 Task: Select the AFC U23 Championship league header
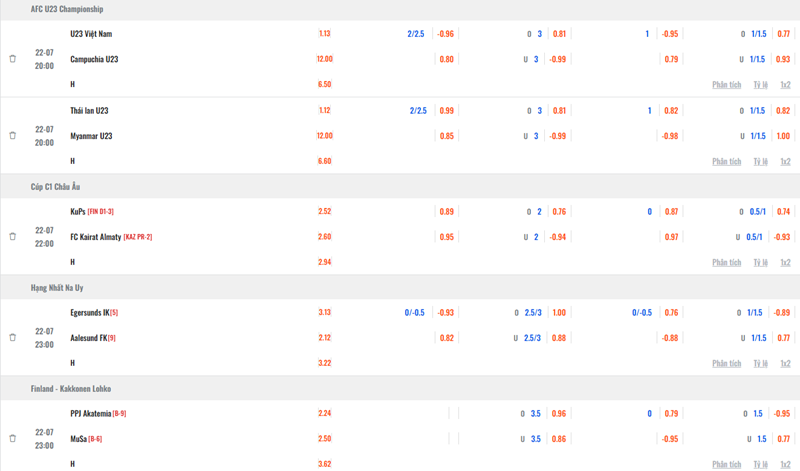pyautogui.click(x=67, y=9)
